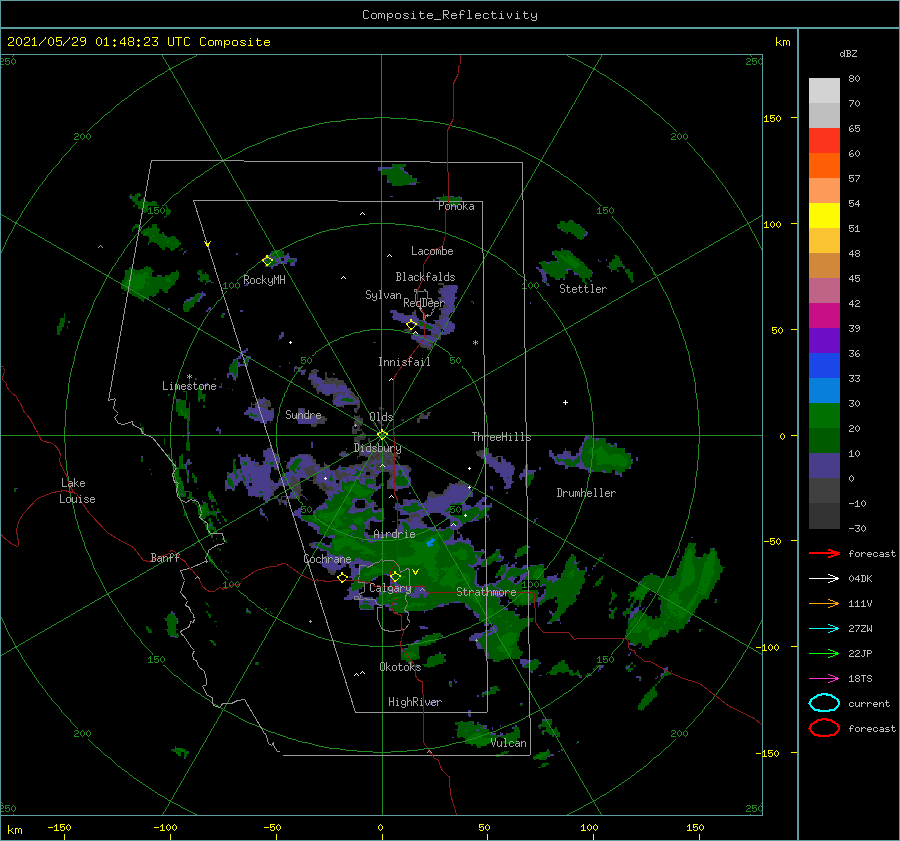Image resolution: width=900 pixels, height=841 pixels.
Task: Click the small blue echo east of Airdrie
Action: [430, 542]
